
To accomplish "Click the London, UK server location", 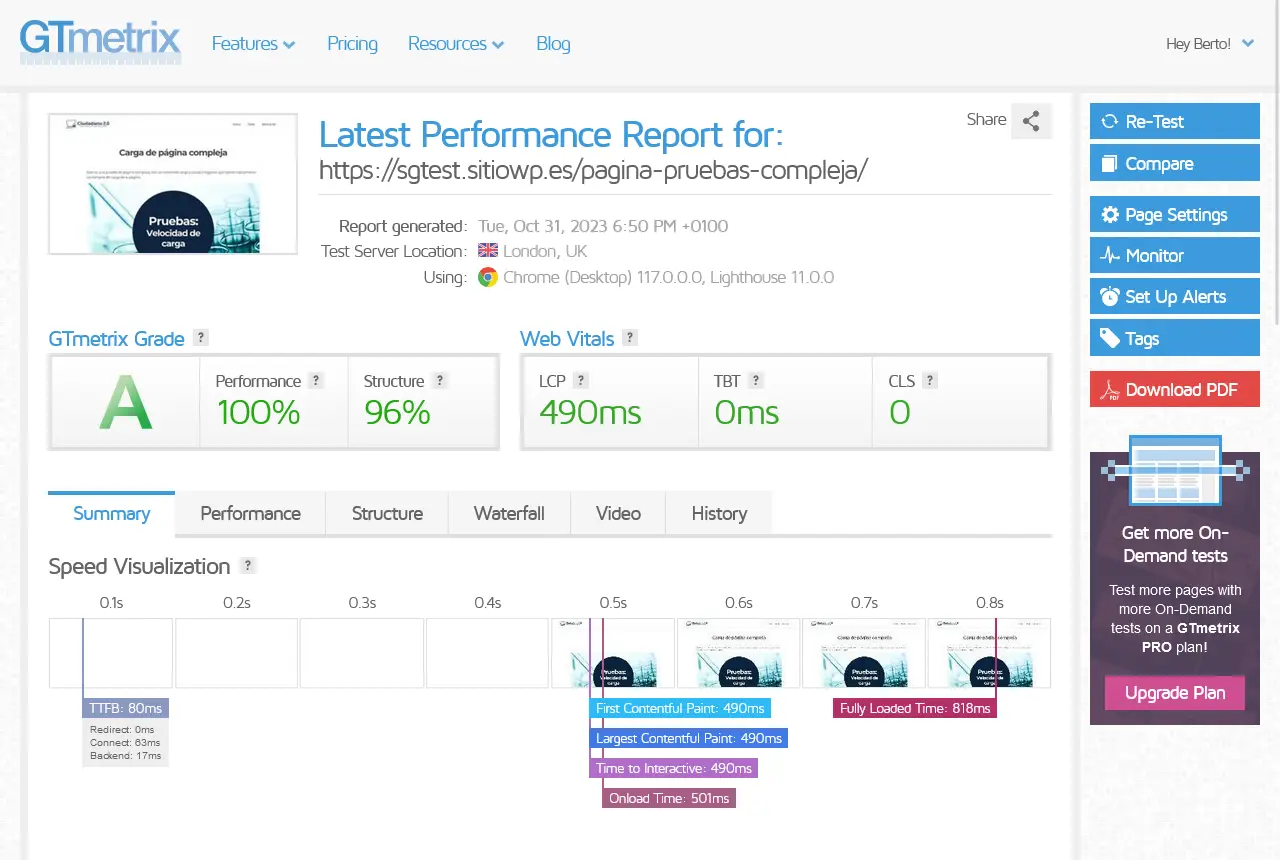I will (x=545, y=251).
